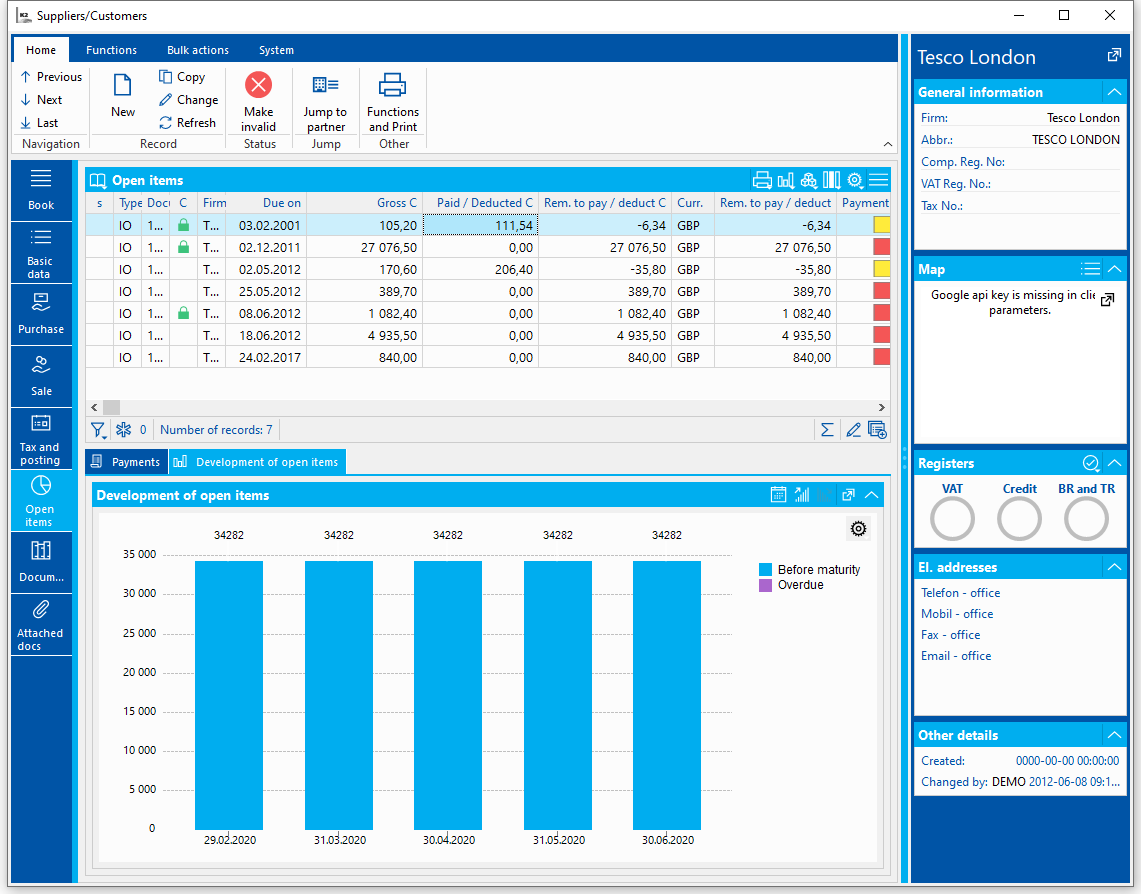1141x894 pixels.
Task: Switch to the Payments tab
Action: click(x=126, y=462)
